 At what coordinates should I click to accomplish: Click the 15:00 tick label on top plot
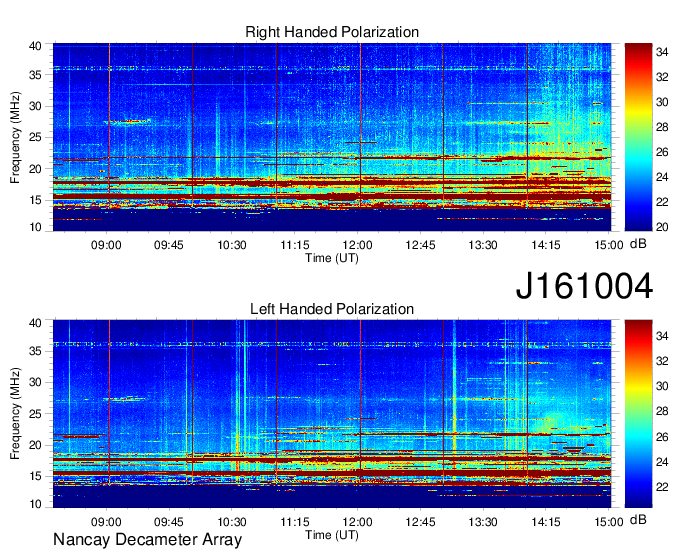coord(608,245)
